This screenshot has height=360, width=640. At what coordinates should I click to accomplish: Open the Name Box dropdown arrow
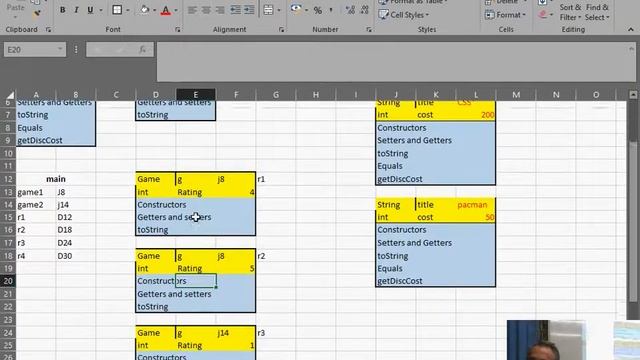(x=60, y=49)
